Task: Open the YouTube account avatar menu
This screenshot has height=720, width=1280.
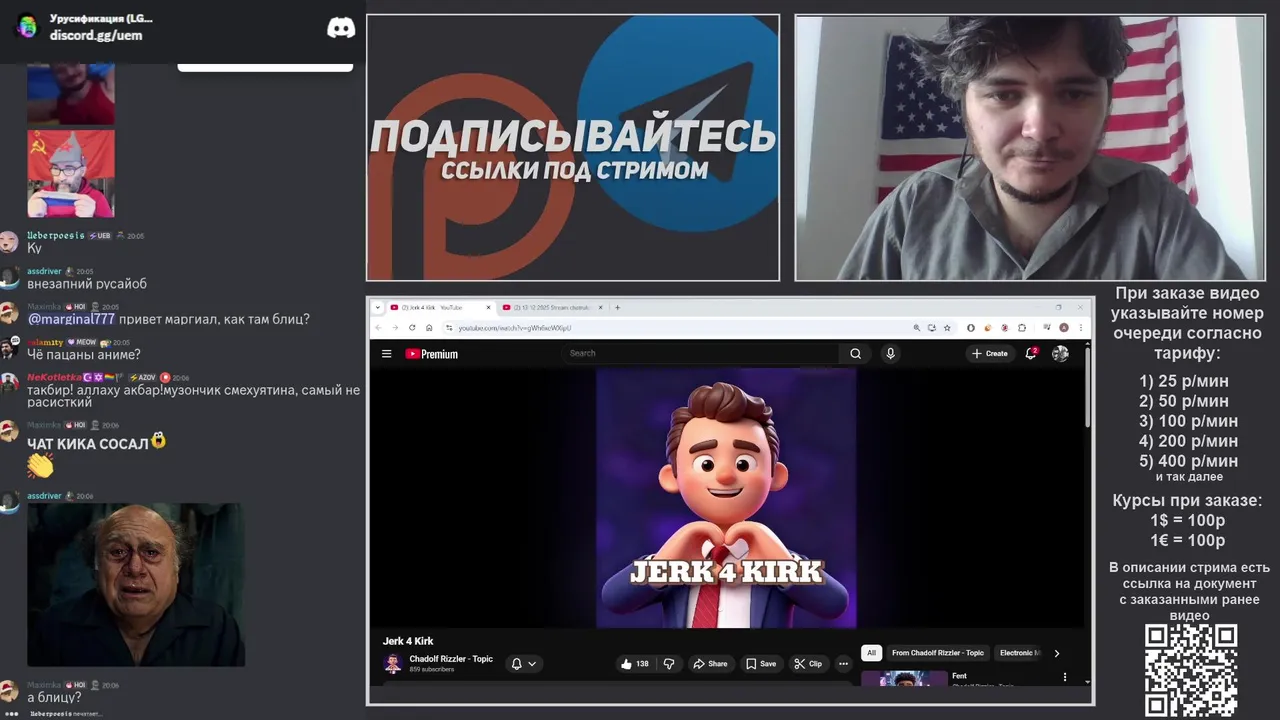Action: (1060, 353)
